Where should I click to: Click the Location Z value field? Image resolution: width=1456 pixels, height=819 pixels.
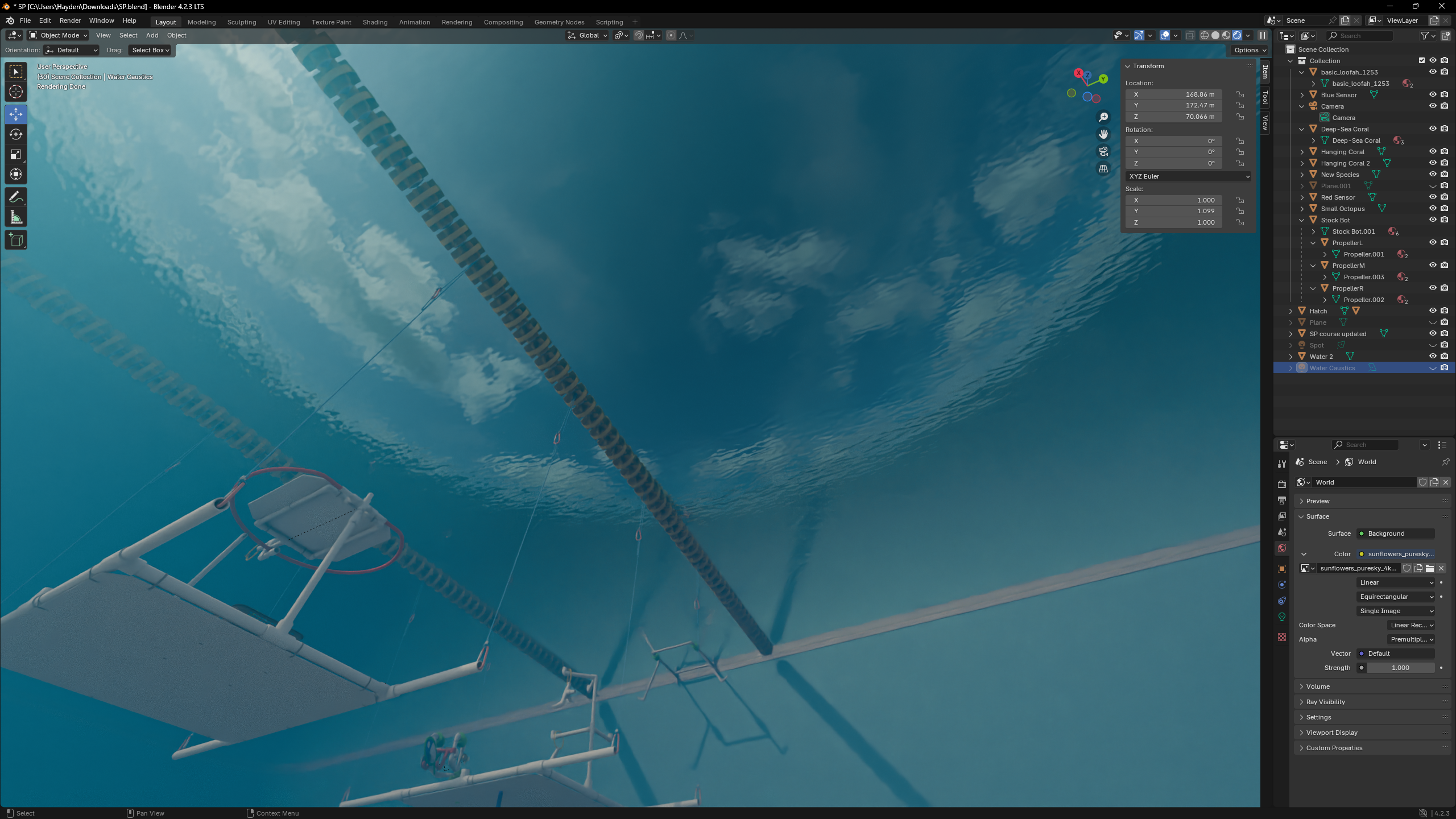click(x=1174, y=117)
